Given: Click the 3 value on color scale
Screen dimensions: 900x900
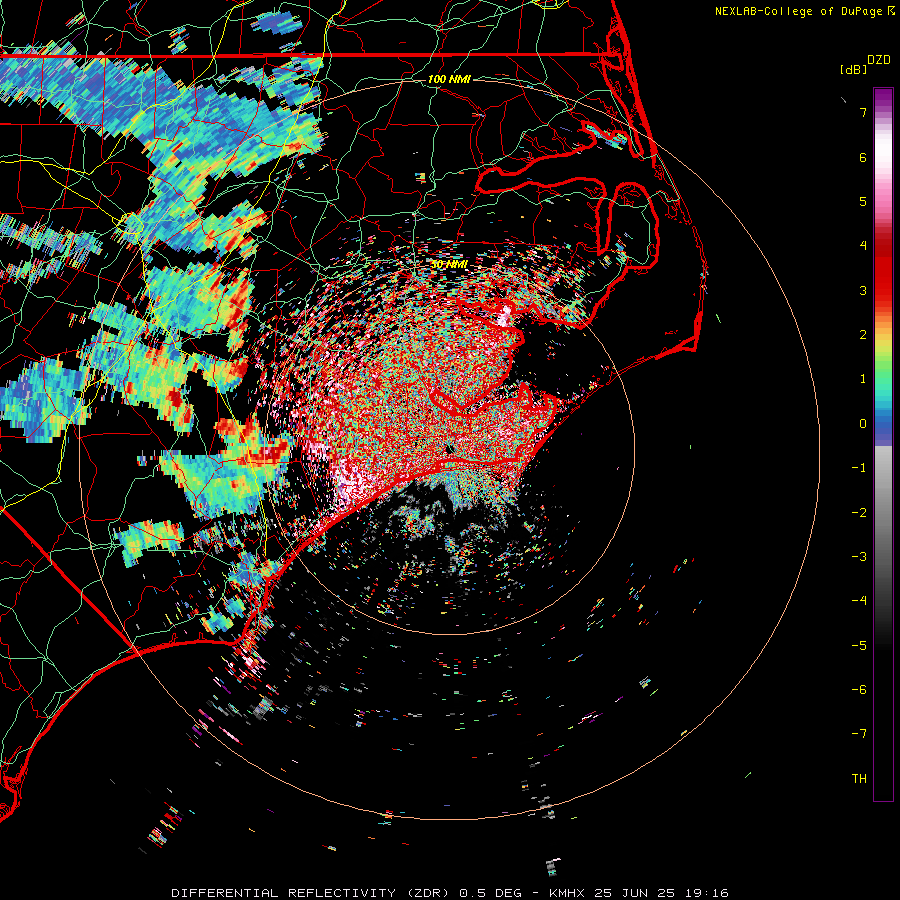Looking at the screenshot, I should pos(863,290).
